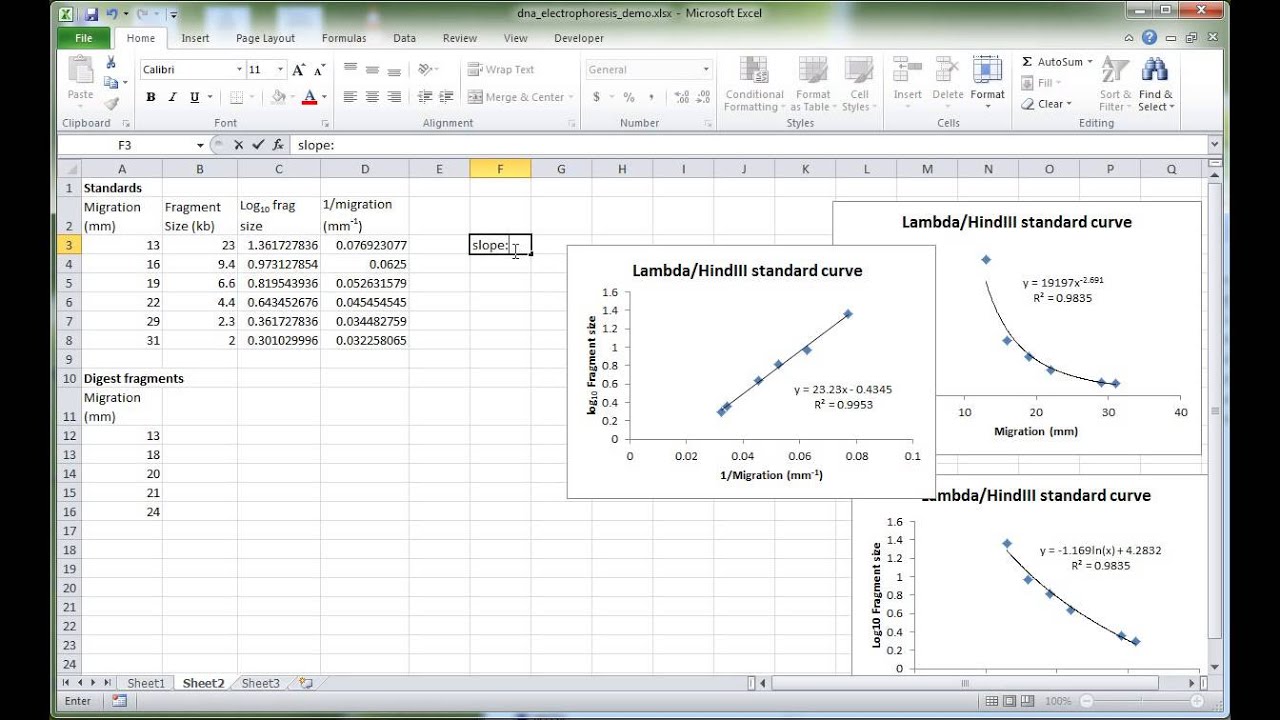
Task: Click the formula bar Enter checkmark
Action: (257, 145)
